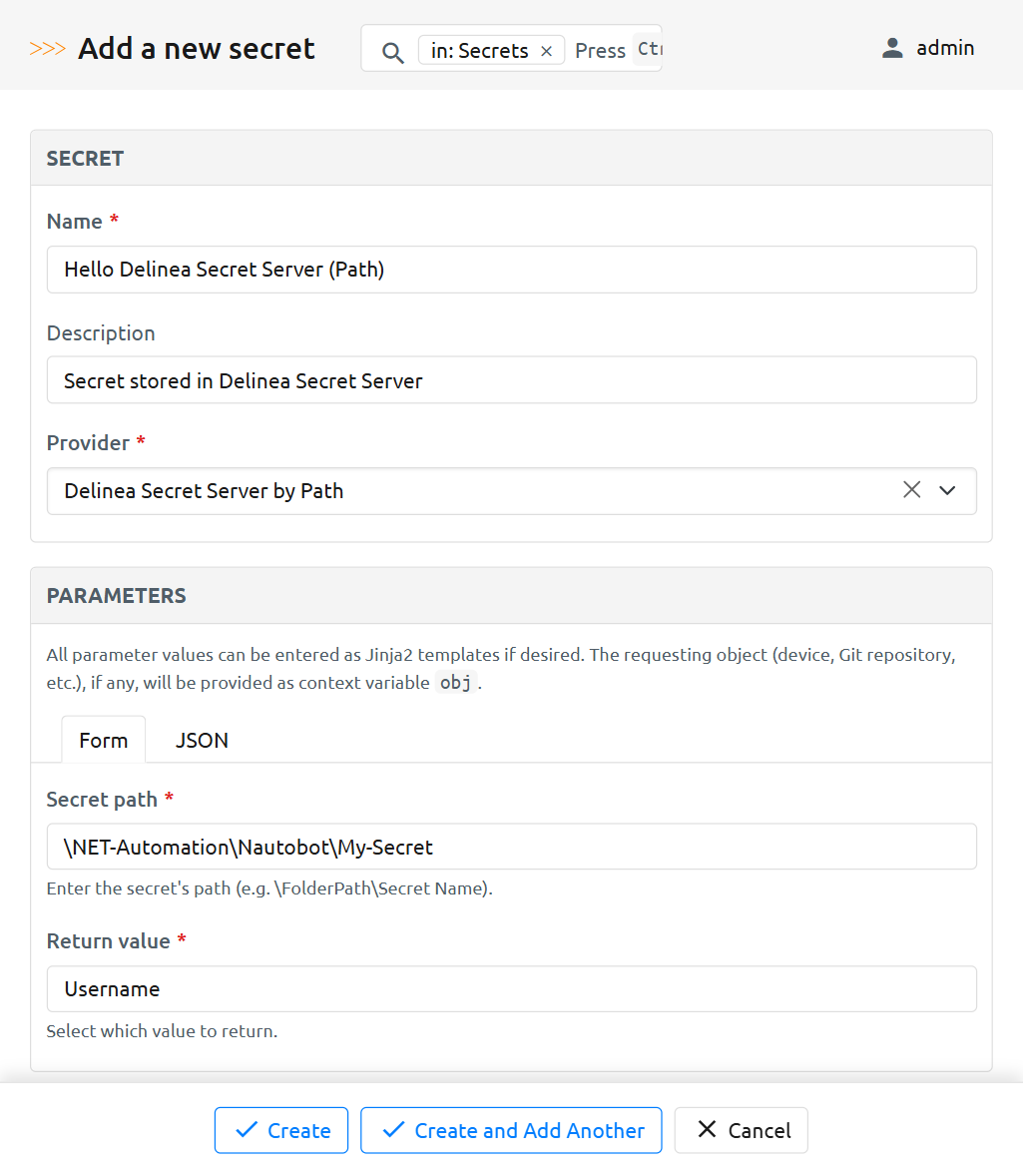Viewport: 1023px width, 1176px height.
Task: Click the Return value field
Action: click(511, 988)
